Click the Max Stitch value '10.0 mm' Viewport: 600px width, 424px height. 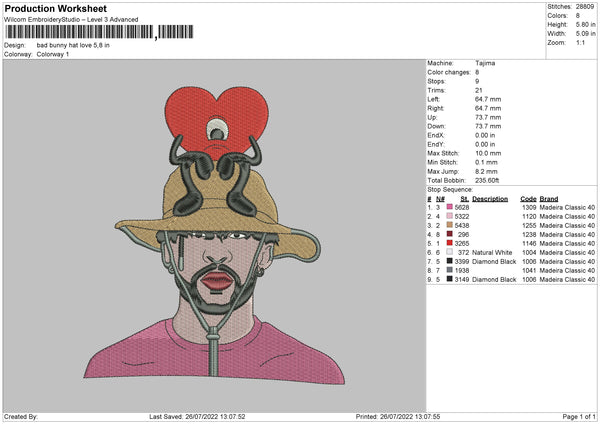click(488, 153)
